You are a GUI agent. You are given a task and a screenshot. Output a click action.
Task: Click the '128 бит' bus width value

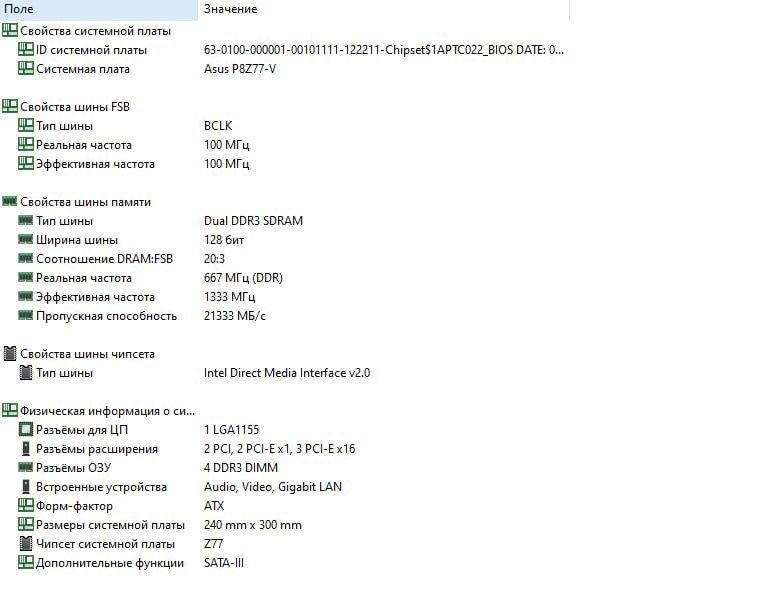point(224,240)
